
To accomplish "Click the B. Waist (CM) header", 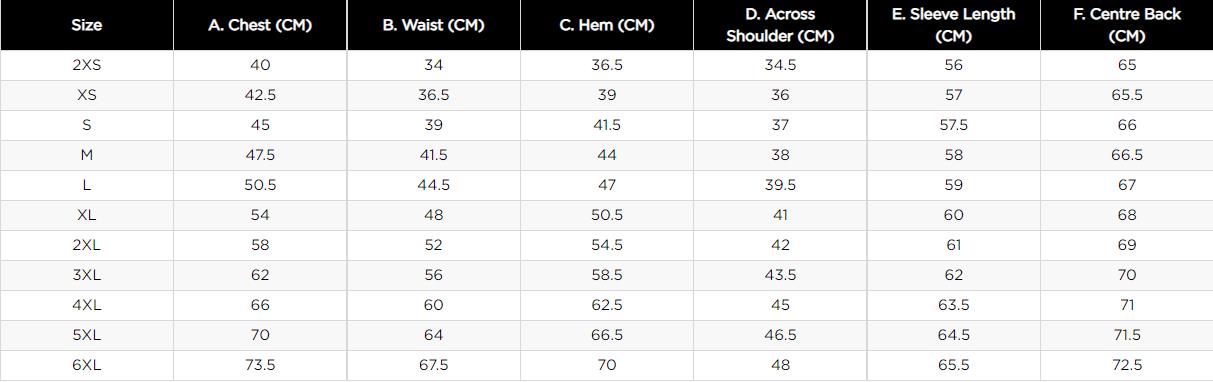I will [x=433, y=25].
